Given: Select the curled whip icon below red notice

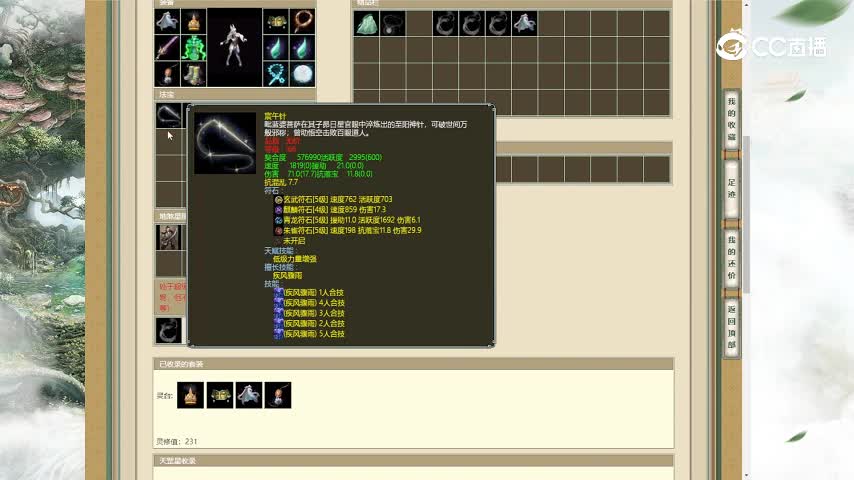Looking at the screenshot, I should [x=168, y=331].
